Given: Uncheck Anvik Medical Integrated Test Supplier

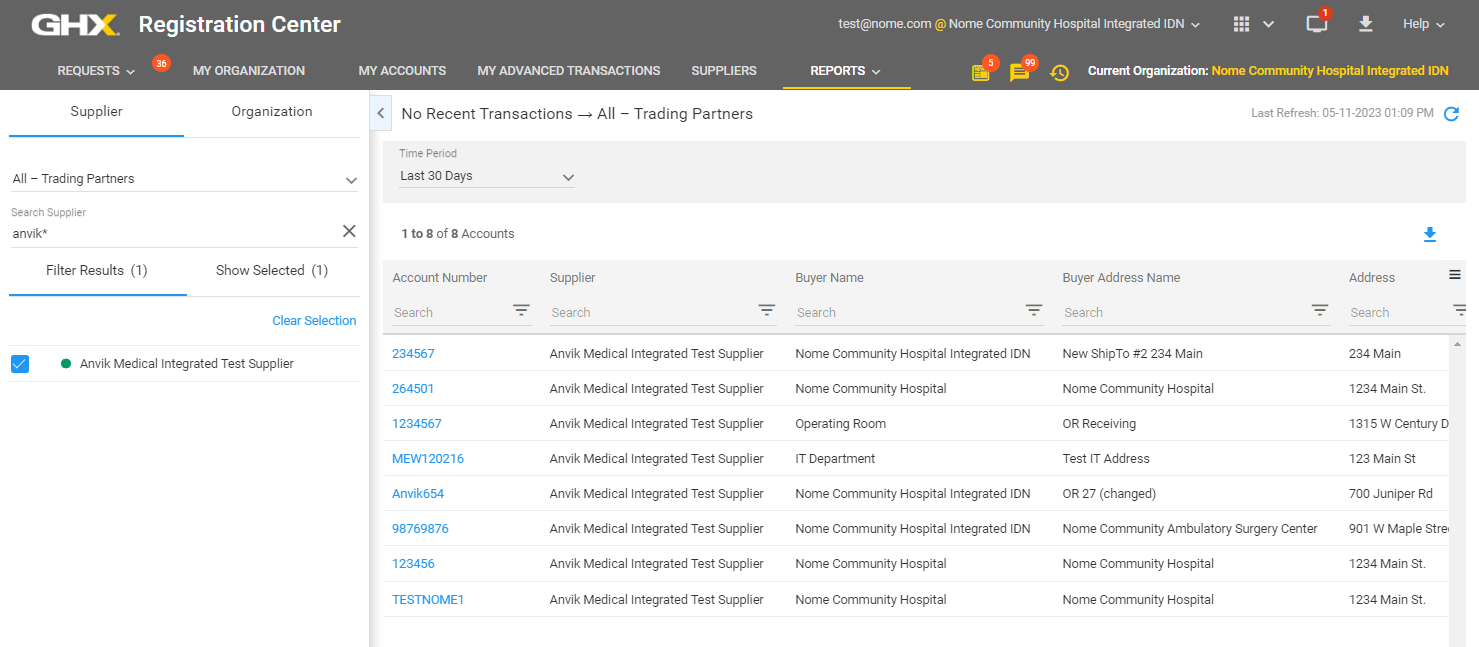Looking at the screenshot, I should pyautogui.click(x=20, y=364).
